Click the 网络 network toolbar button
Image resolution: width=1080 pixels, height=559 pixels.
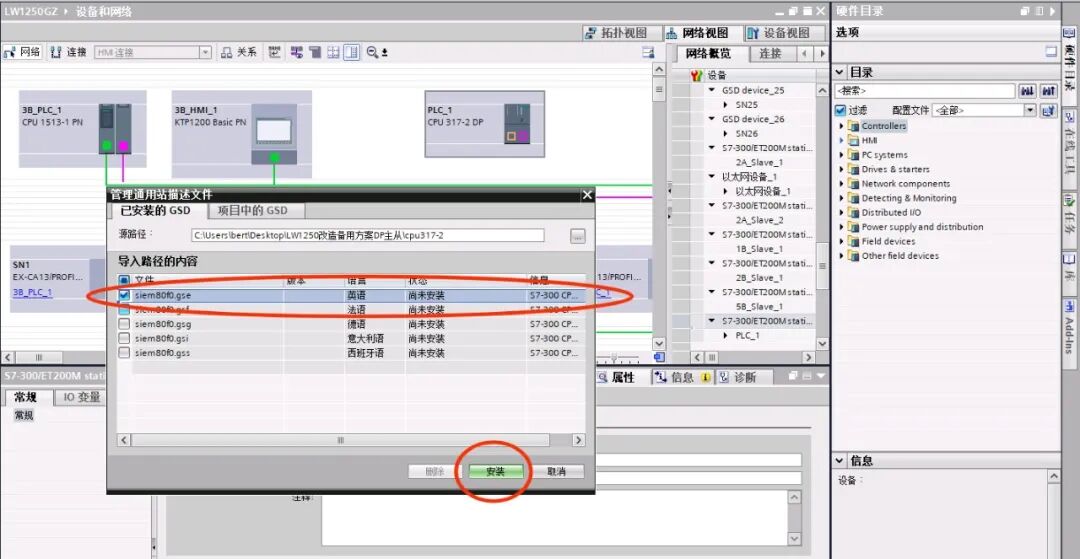(x=23, y=52)
